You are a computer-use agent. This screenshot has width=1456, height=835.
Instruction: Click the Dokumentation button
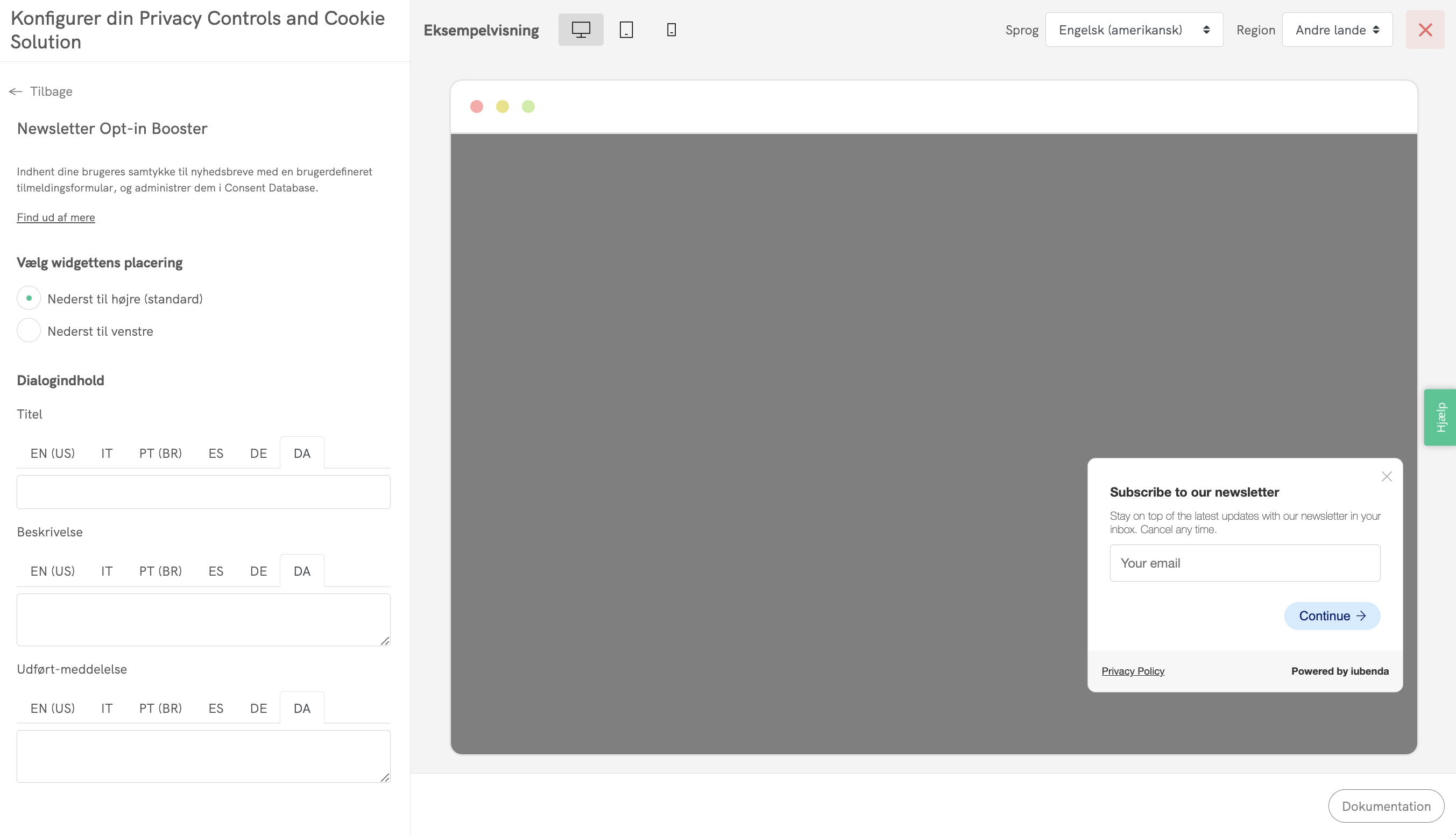tap(1386, 806)
